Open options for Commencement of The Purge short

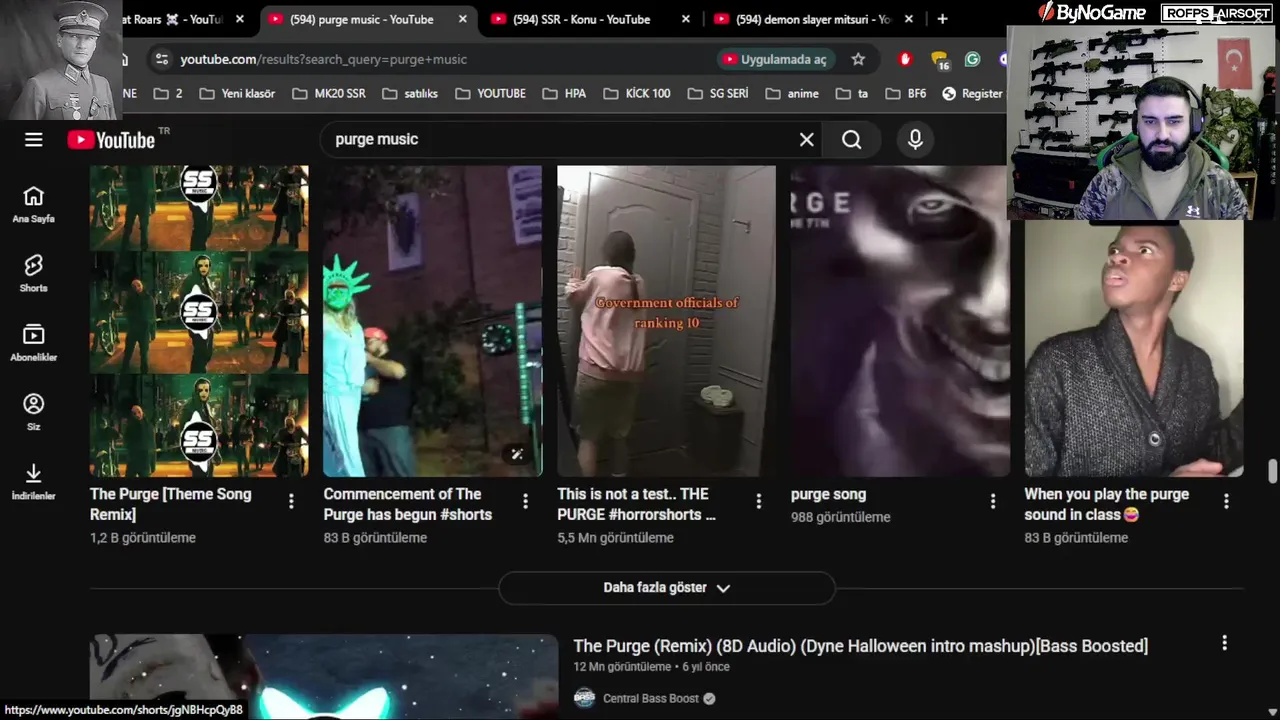(525, 501)
